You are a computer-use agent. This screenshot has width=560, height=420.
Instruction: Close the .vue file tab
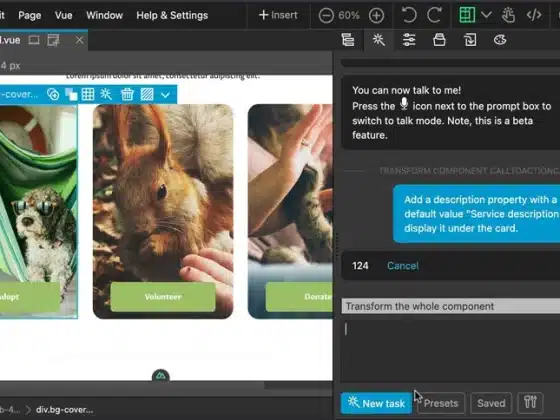[x=79, y=40]
